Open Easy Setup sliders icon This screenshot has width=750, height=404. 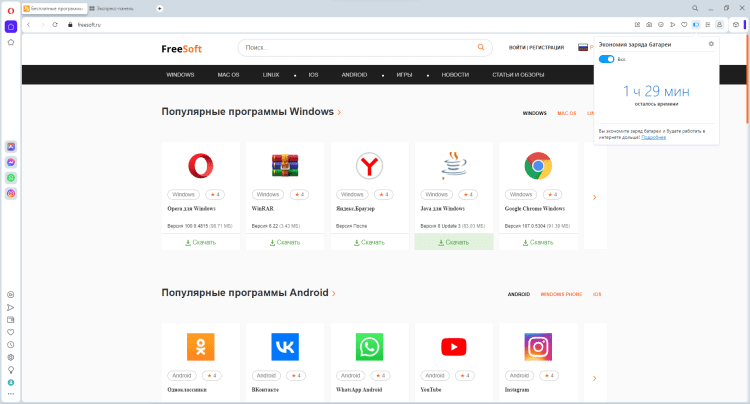[708, 25]
